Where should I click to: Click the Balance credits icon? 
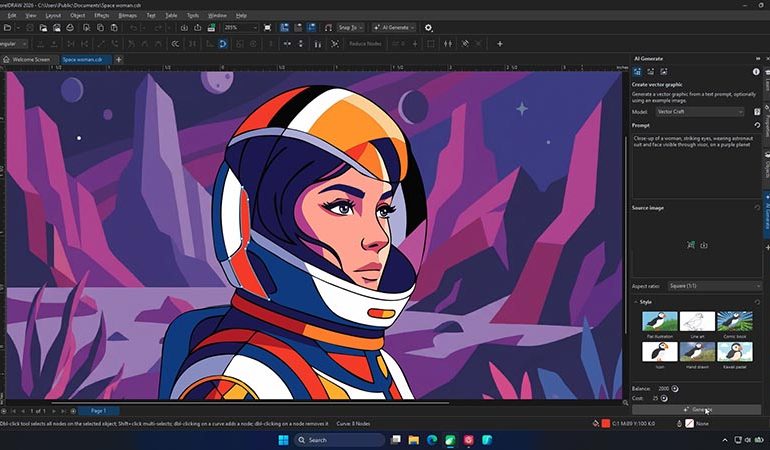pos(675,389)
